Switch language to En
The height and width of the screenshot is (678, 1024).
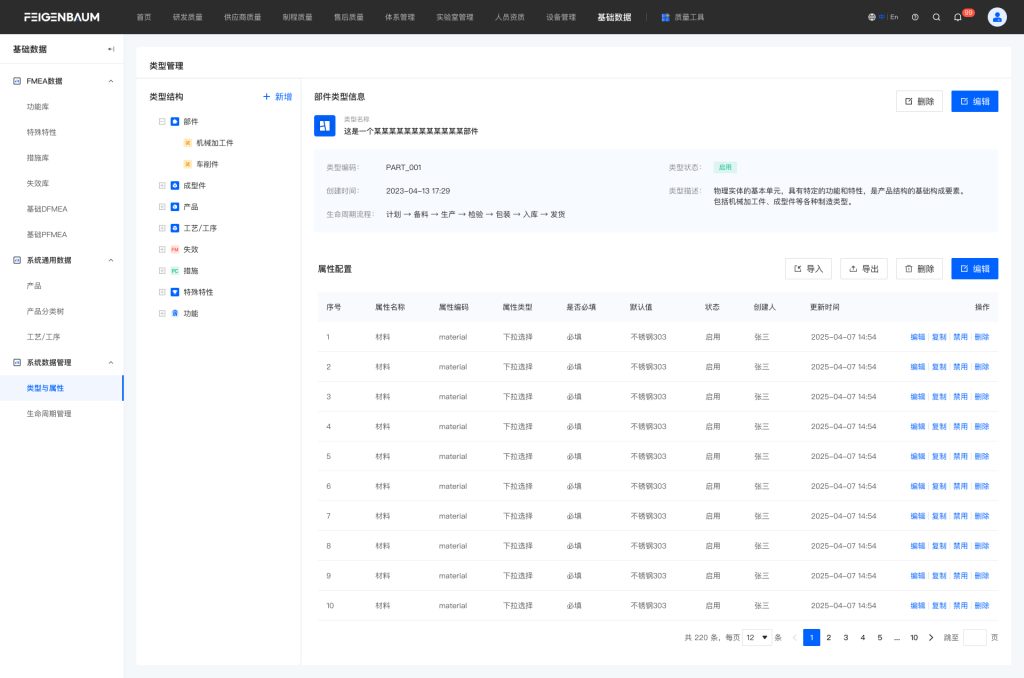coord(894,18)
